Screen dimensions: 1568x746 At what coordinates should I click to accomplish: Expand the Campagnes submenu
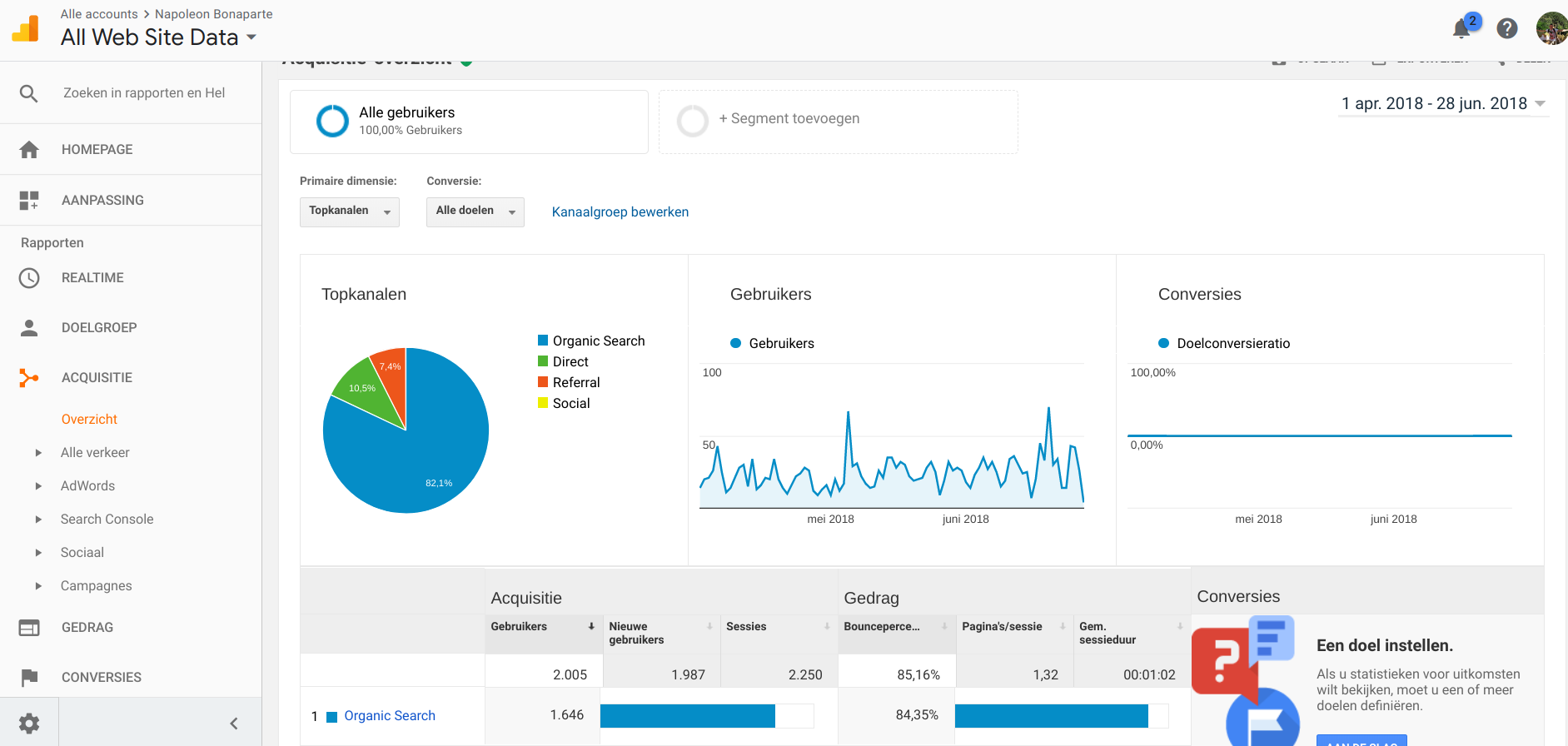pos(38,586)
